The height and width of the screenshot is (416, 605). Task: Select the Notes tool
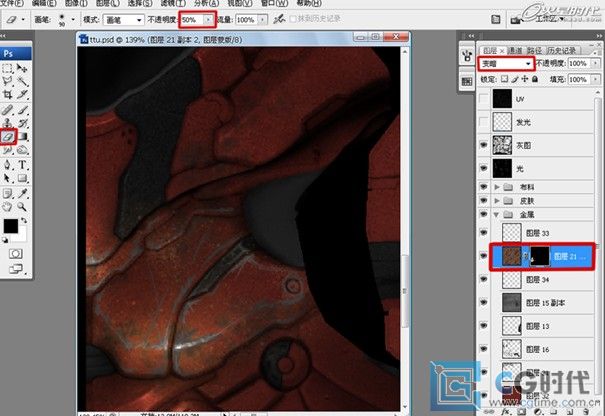7,193
